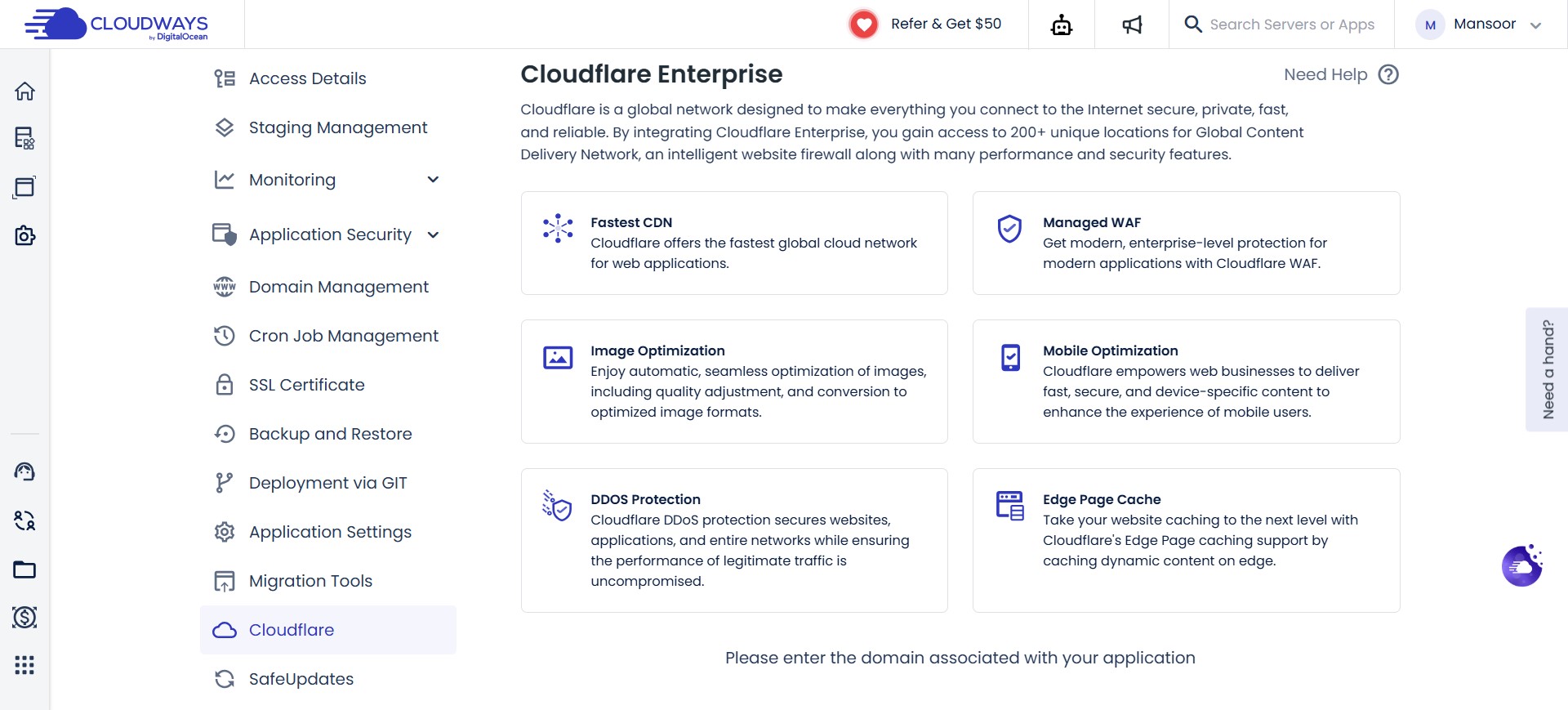
Task: Open the camera-shaped icon in left rail
Action: (24, 236)
